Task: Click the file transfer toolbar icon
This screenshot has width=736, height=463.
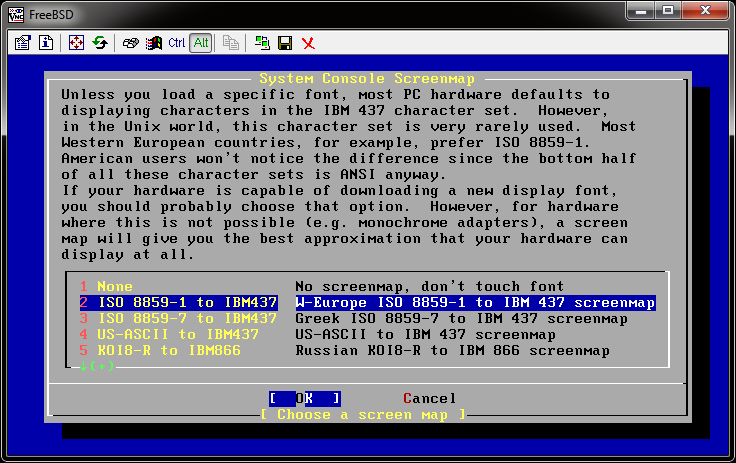Action: click(x=231, y=43)
